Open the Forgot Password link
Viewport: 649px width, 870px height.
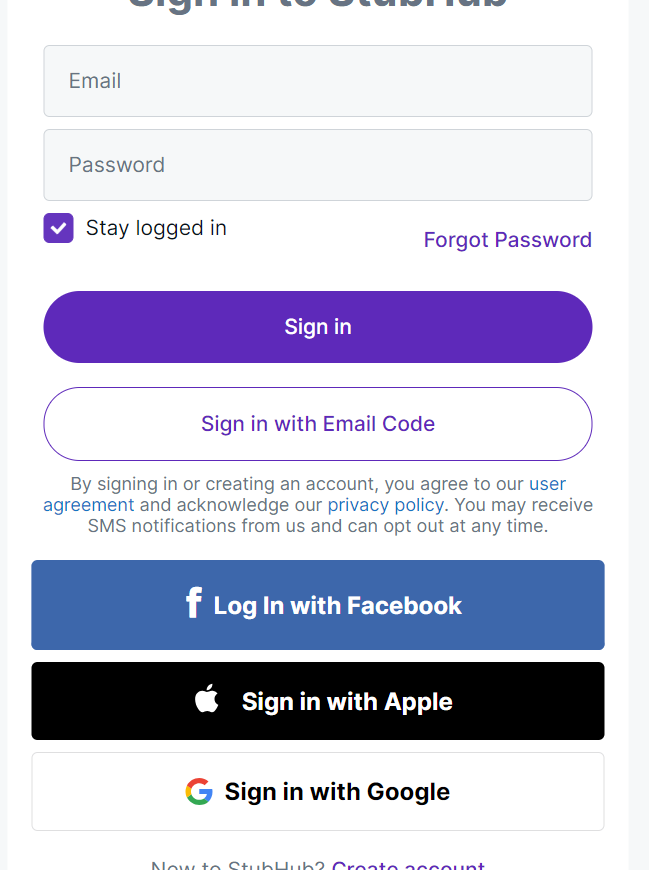tap(508, 240)
